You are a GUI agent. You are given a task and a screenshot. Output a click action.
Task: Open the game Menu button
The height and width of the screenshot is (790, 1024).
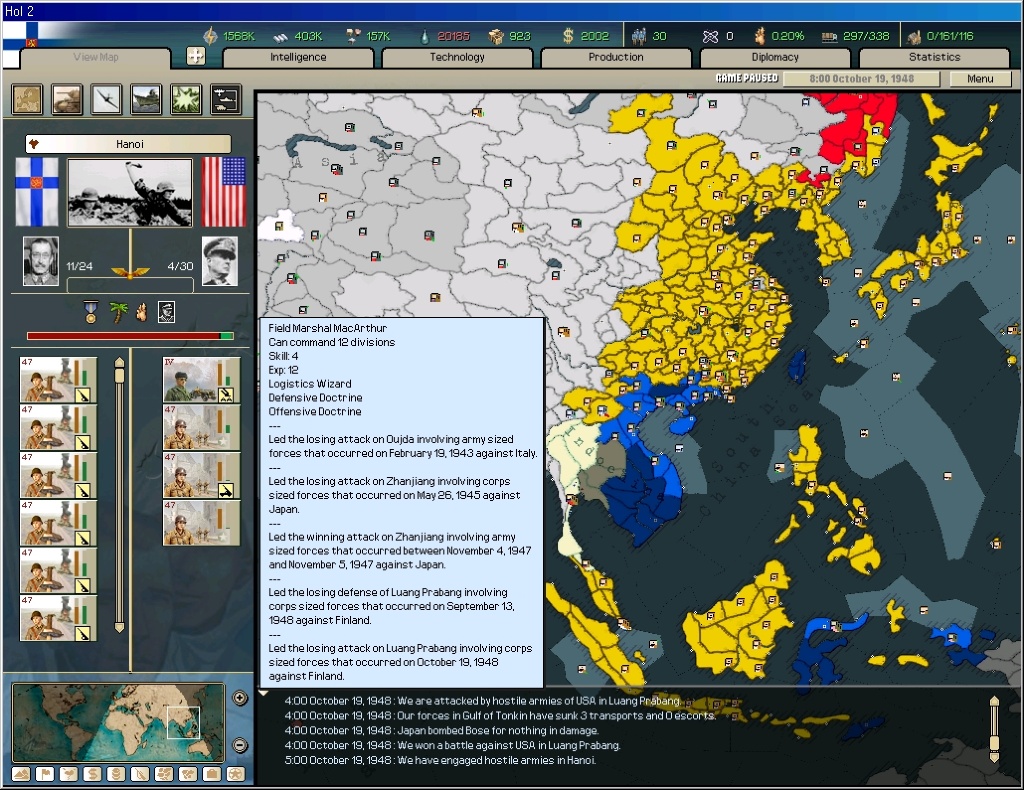pos(980,78)
